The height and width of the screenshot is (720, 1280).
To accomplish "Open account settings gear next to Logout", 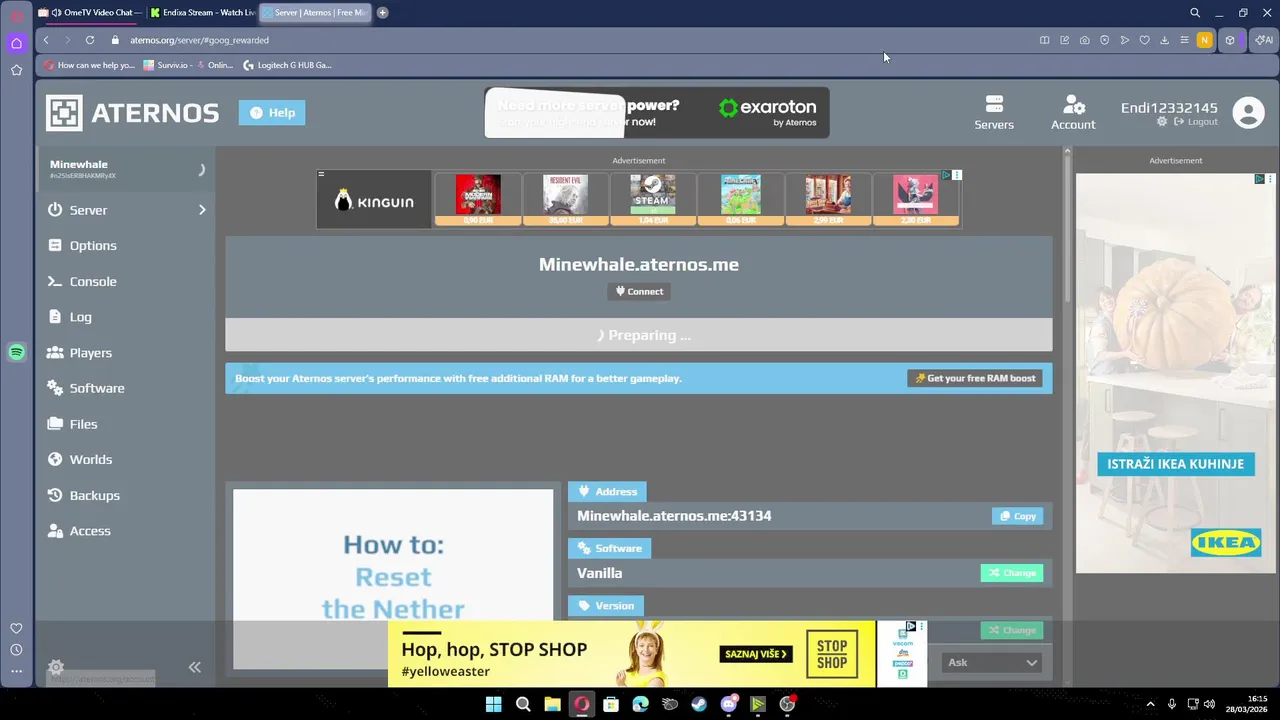I will click(x=1162, y=122).
